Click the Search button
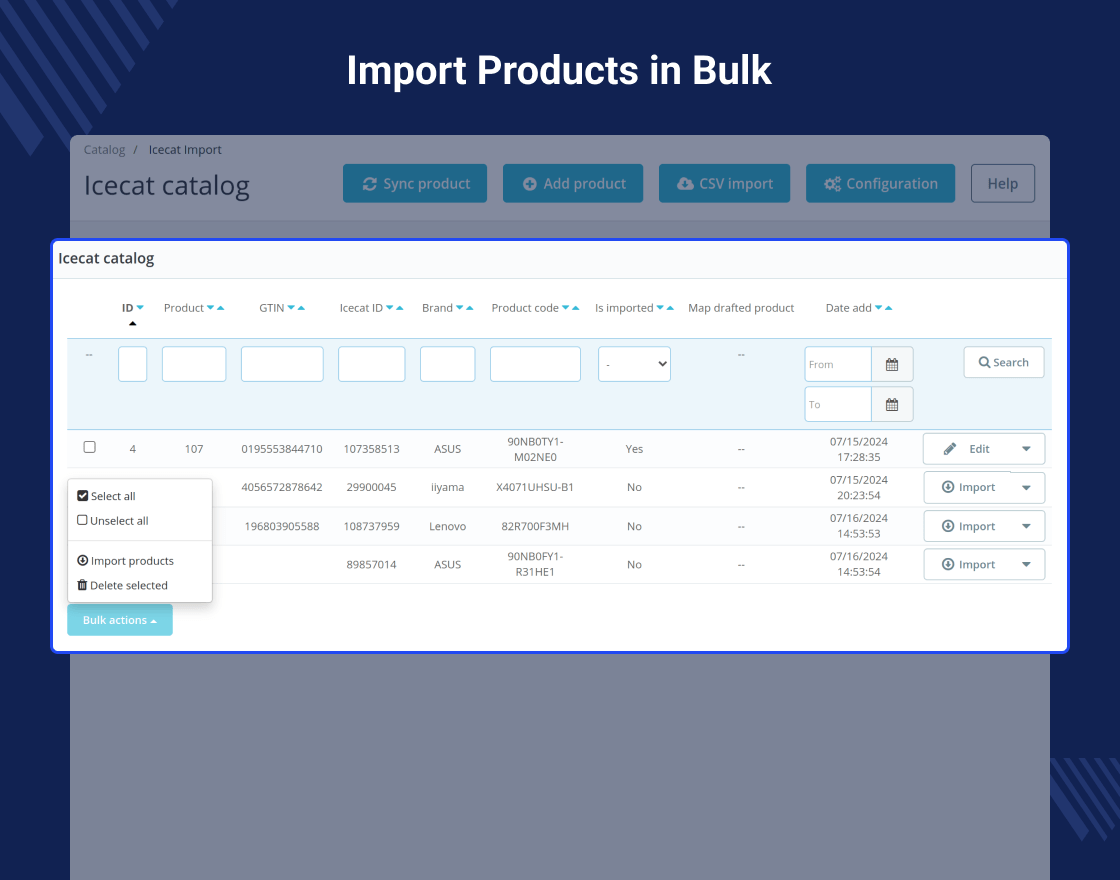1120x880 pixels. [1004, 362]
